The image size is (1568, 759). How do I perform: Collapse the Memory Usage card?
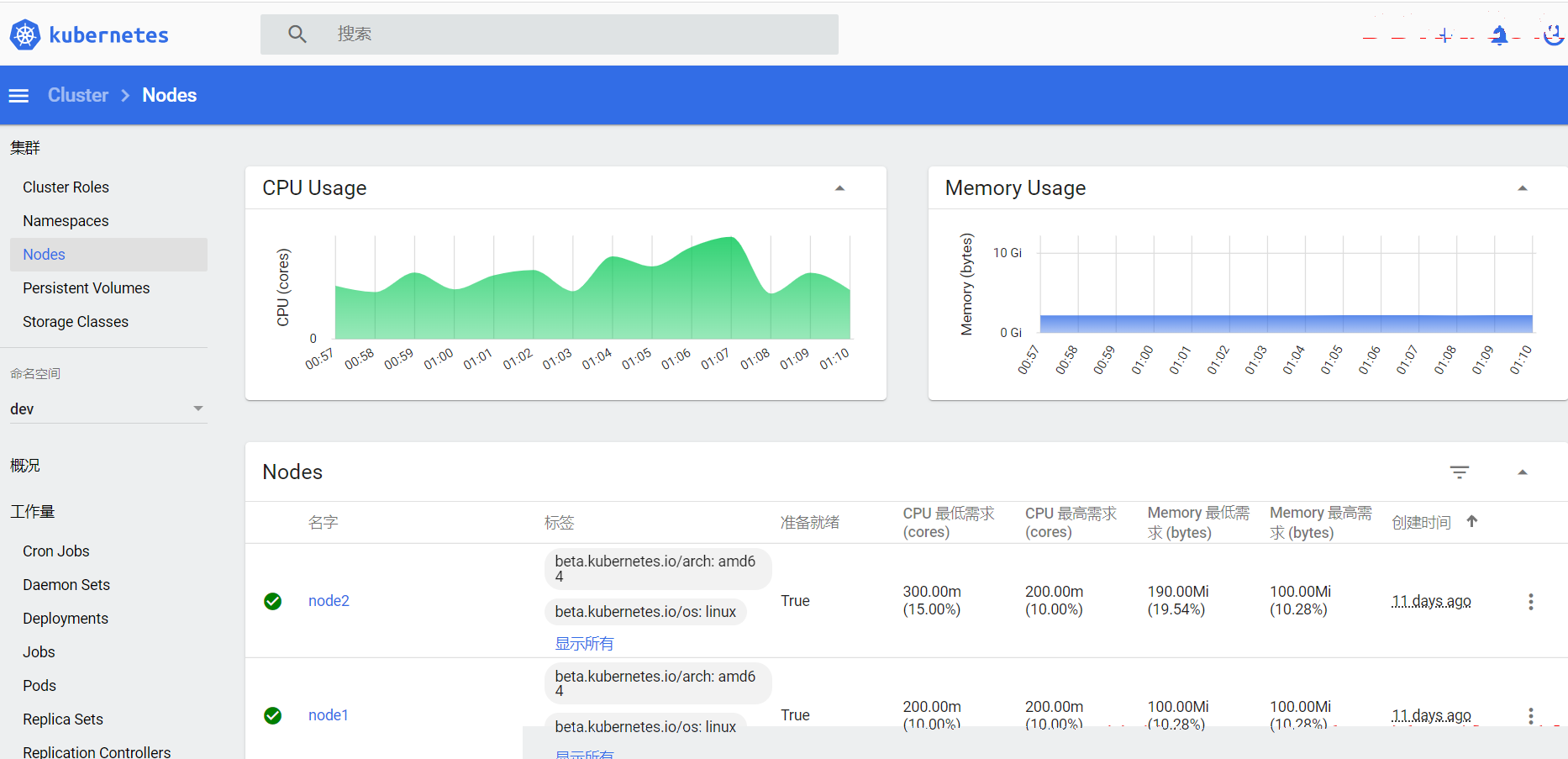coord(1522,188)
